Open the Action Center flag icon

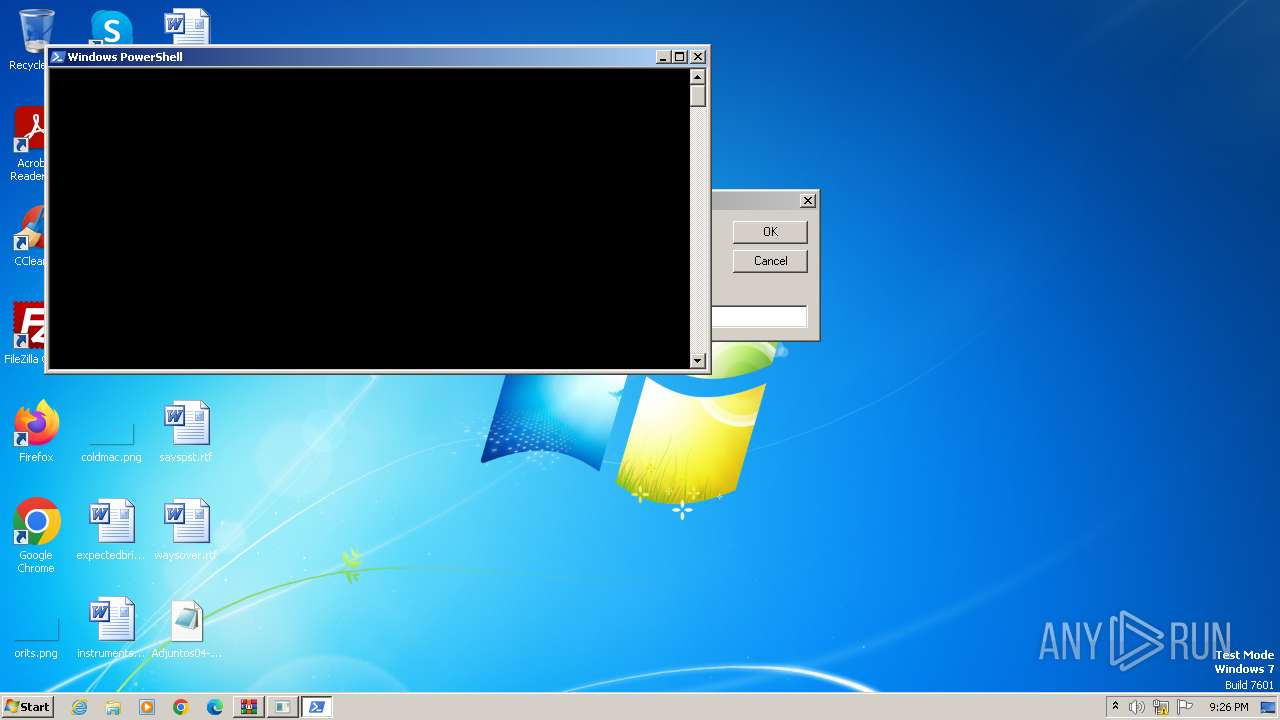(x=1185, y=707)
